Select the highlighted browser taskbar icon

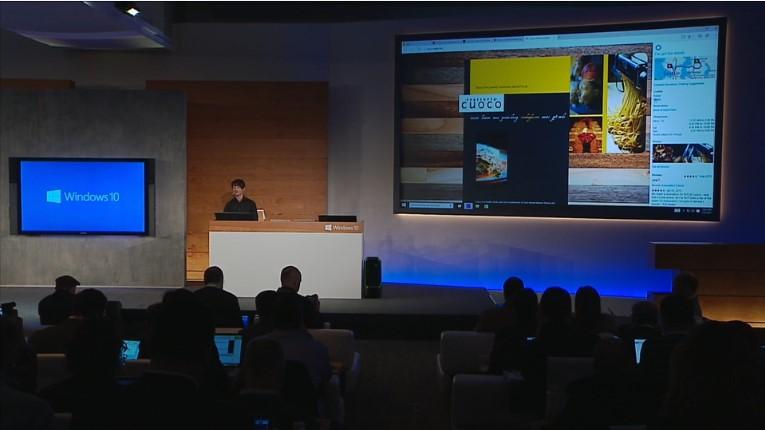(468, 206)
